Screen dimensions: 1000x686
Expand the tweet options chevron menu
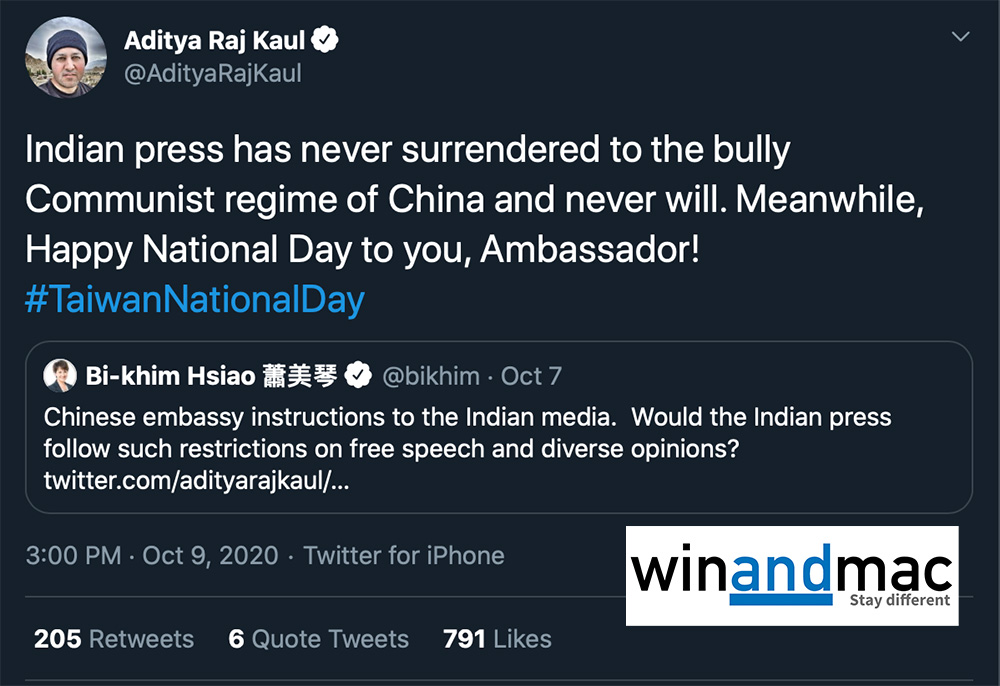pos(960,37)
